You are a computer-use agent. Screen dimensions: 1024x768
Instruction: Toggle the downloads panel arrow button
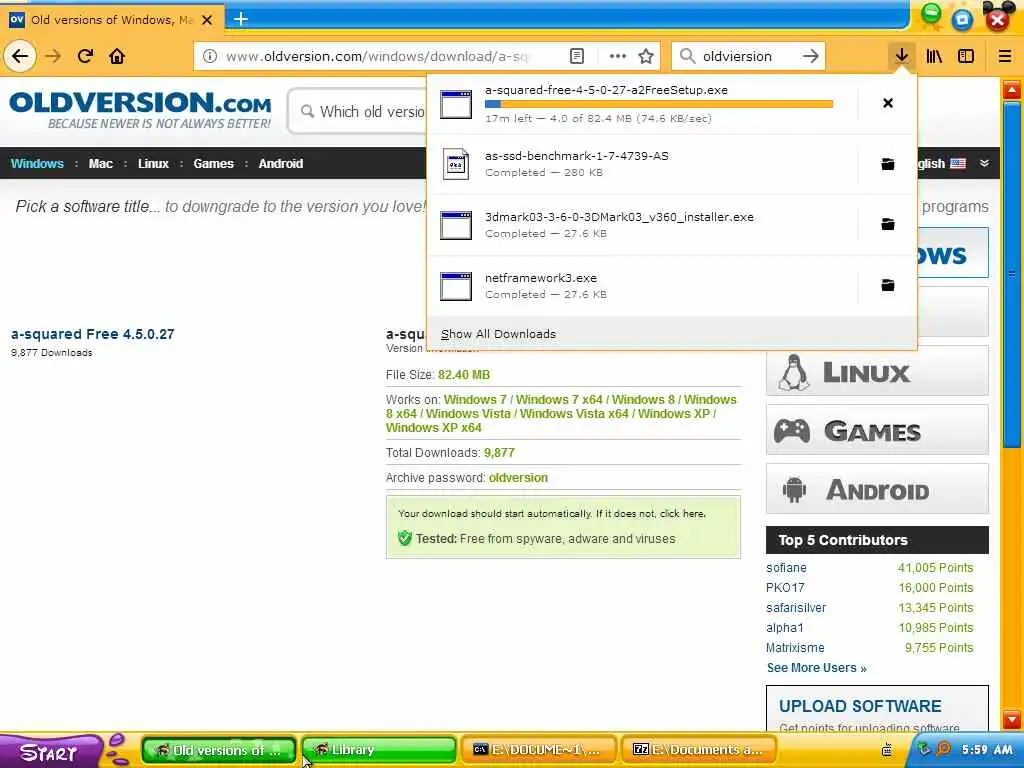[x=902, y=56]
